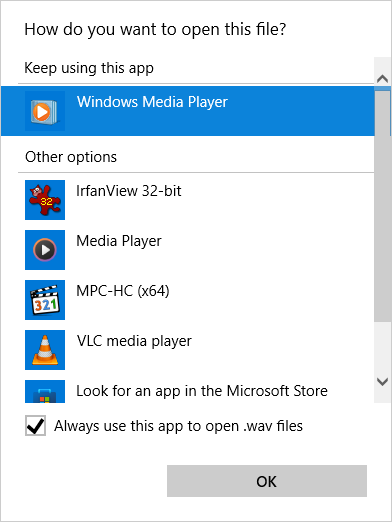This screenshot has width=392, height=522.
Task: Click the empty scrollbar track below the thumb
Action: tap(382, 347)
